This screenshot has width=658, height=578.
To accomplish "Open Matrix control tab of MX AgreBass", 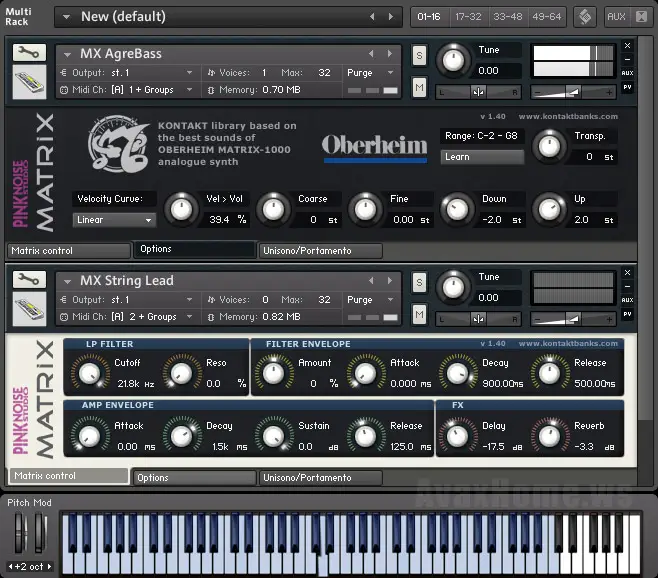I will 69,251.
